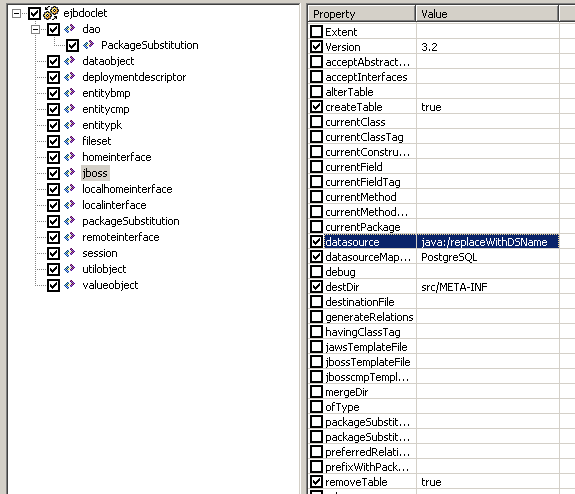This screenshot has width=575, height=494.
Task: Click the jboss subtask icon
Action: pos(69,173)
